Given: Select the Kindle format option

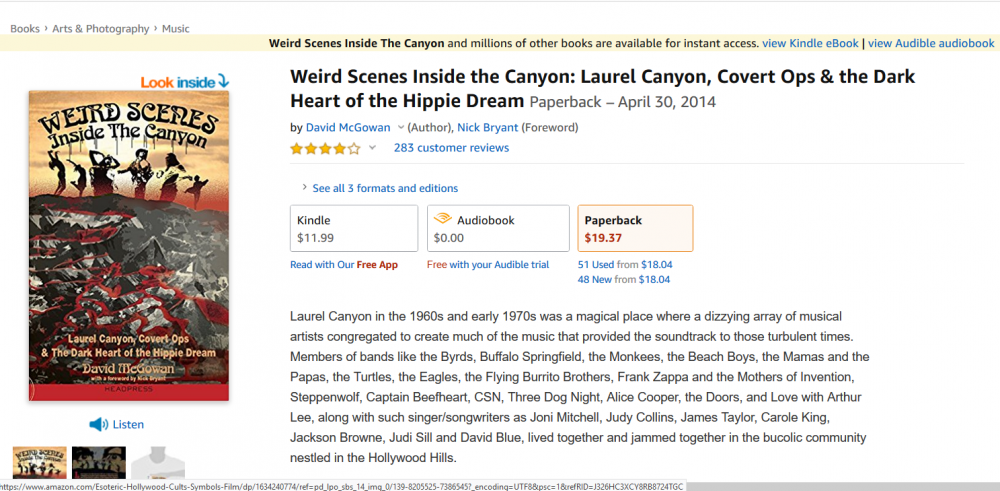Looking at the screenshot, I should 354,229.
